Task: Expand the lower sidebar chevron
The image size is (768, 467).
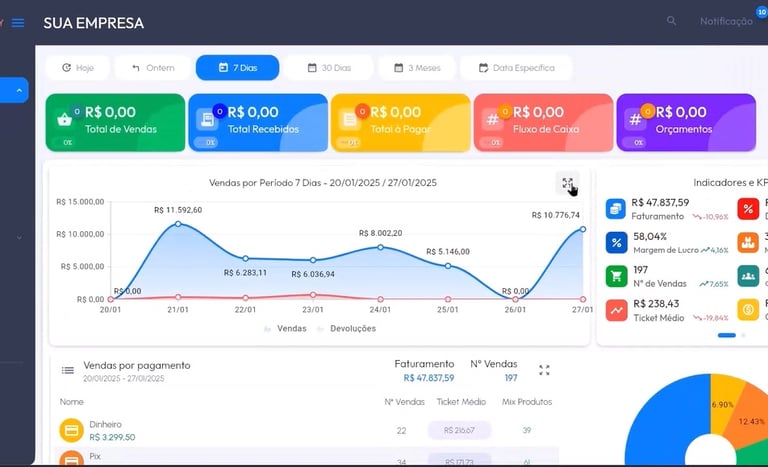Action: pos(19,238)
